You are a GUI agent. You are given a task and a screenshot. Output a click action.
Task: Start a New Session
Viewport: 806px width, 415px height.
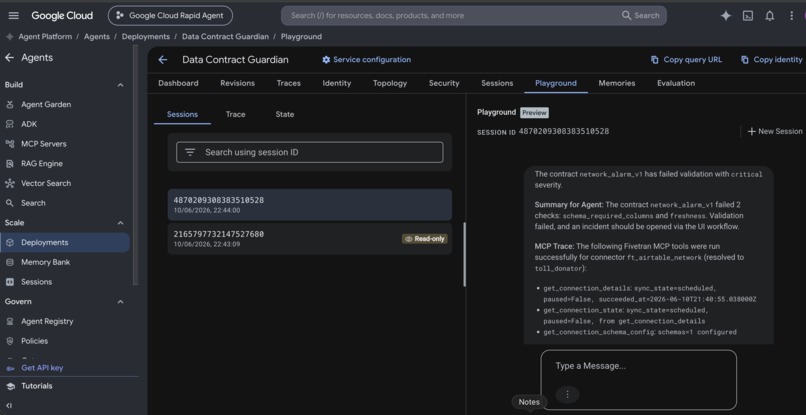(775, 131)
